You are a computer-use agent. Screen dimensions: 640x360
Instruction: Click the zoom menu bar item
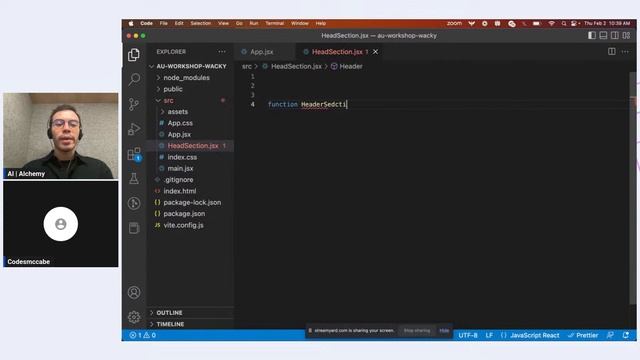tap(454, 23)
